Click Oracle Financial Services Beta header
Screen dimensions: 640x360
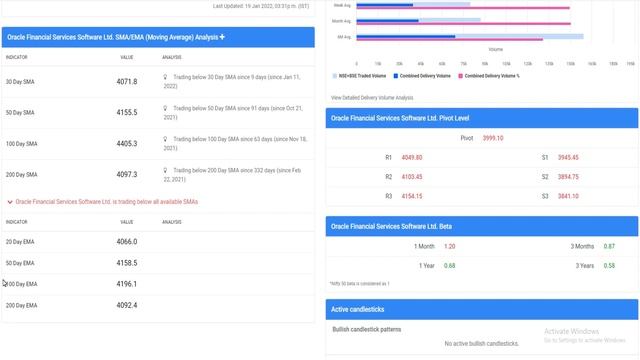[x=482, y=226]
